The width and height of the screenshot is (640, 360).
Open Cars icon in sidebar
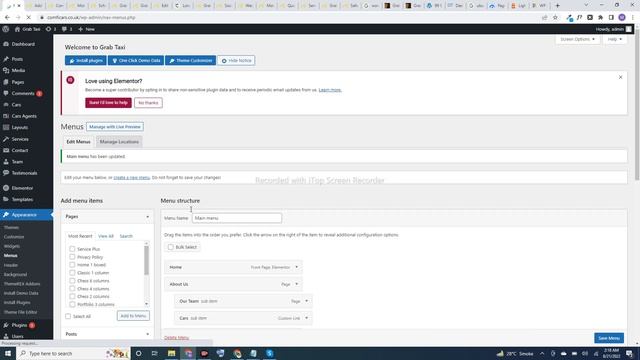pos(6,105)
